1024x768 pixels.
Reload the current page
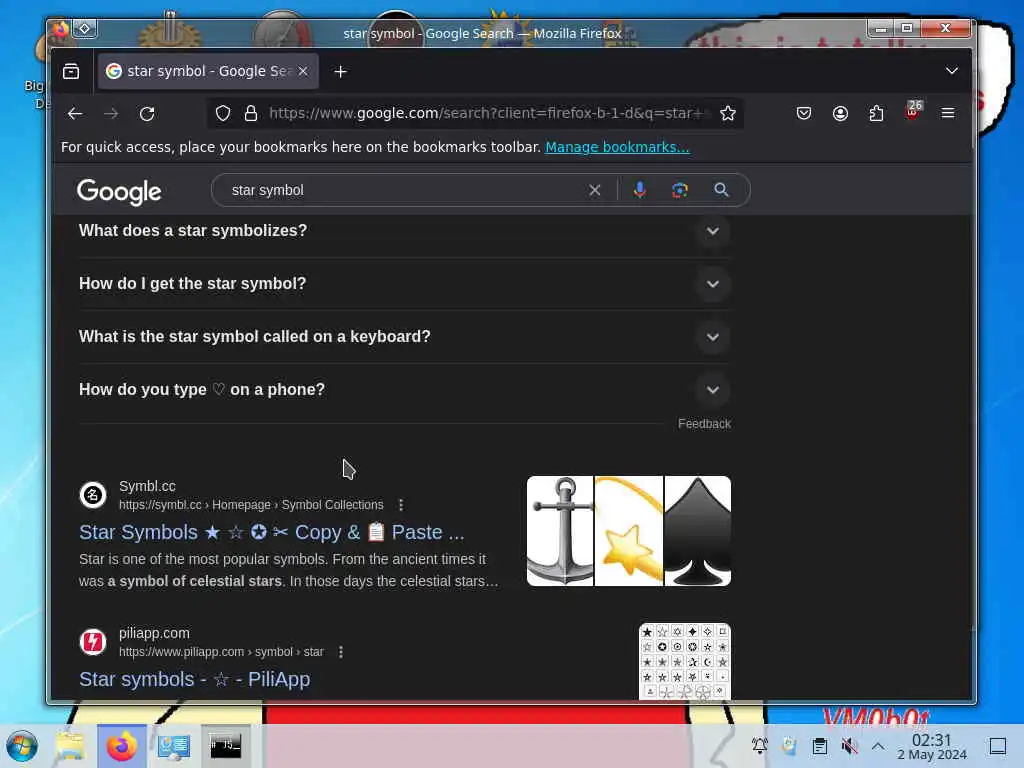click(147, 114)
